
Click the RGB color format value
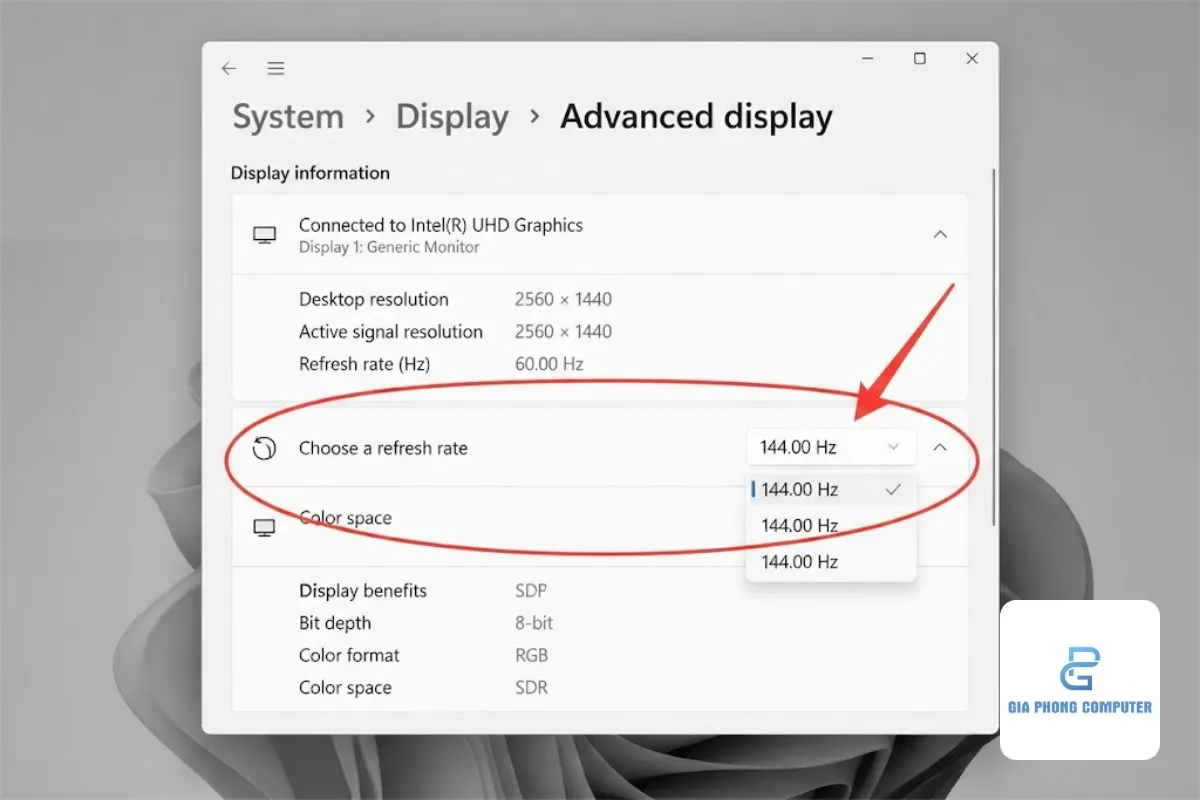[x=531, y=656]
